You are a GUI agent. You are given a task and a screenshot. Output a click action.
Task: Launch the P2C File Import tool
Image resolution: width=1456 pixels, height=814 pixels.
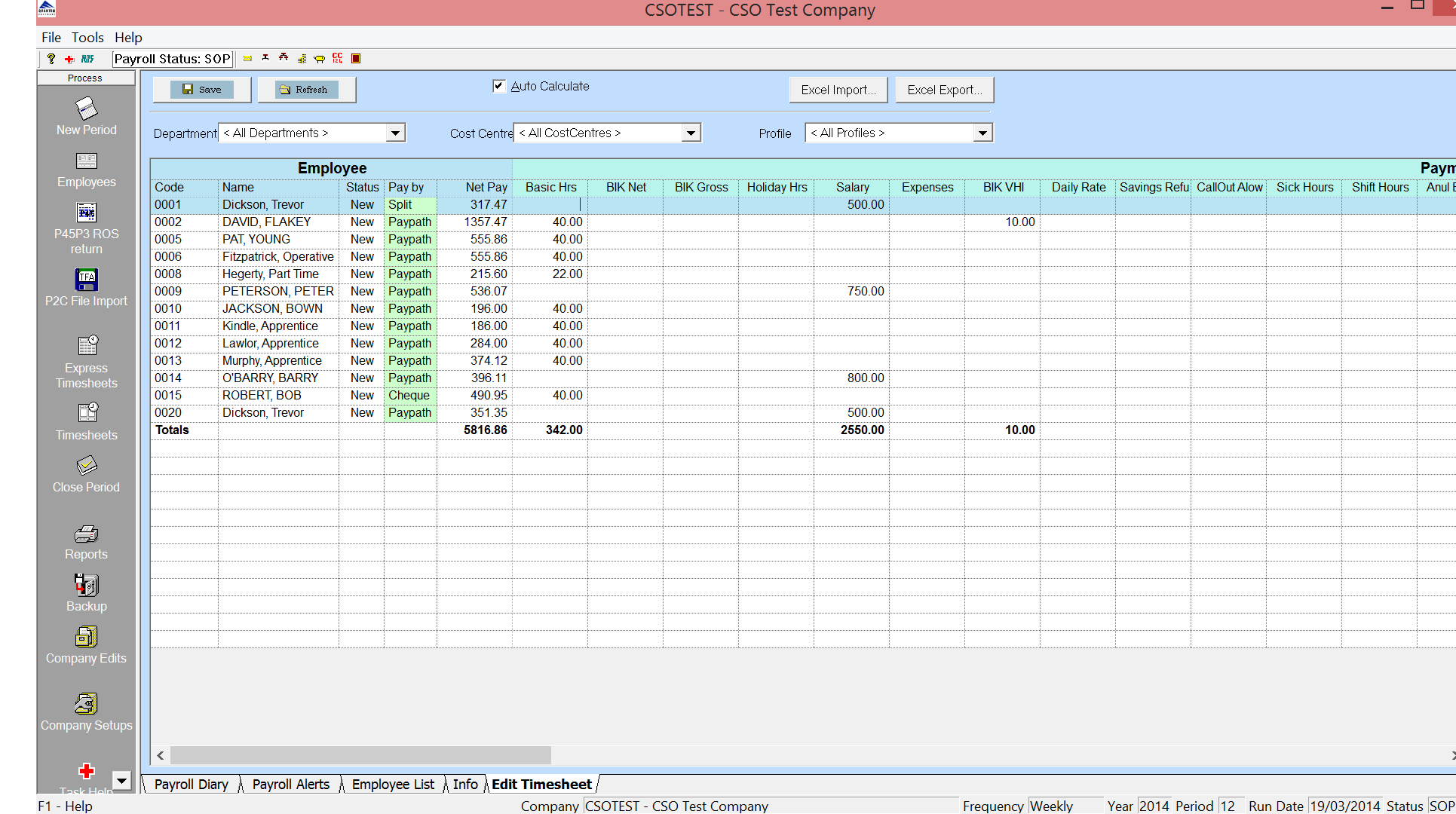86,286
